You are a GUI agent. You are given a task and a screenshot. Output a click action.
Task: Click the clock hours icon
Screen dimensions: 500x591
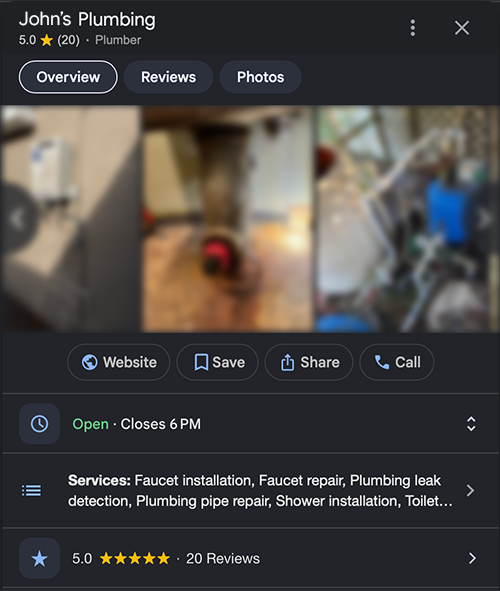pyautogui.click(x=40, y=424)
